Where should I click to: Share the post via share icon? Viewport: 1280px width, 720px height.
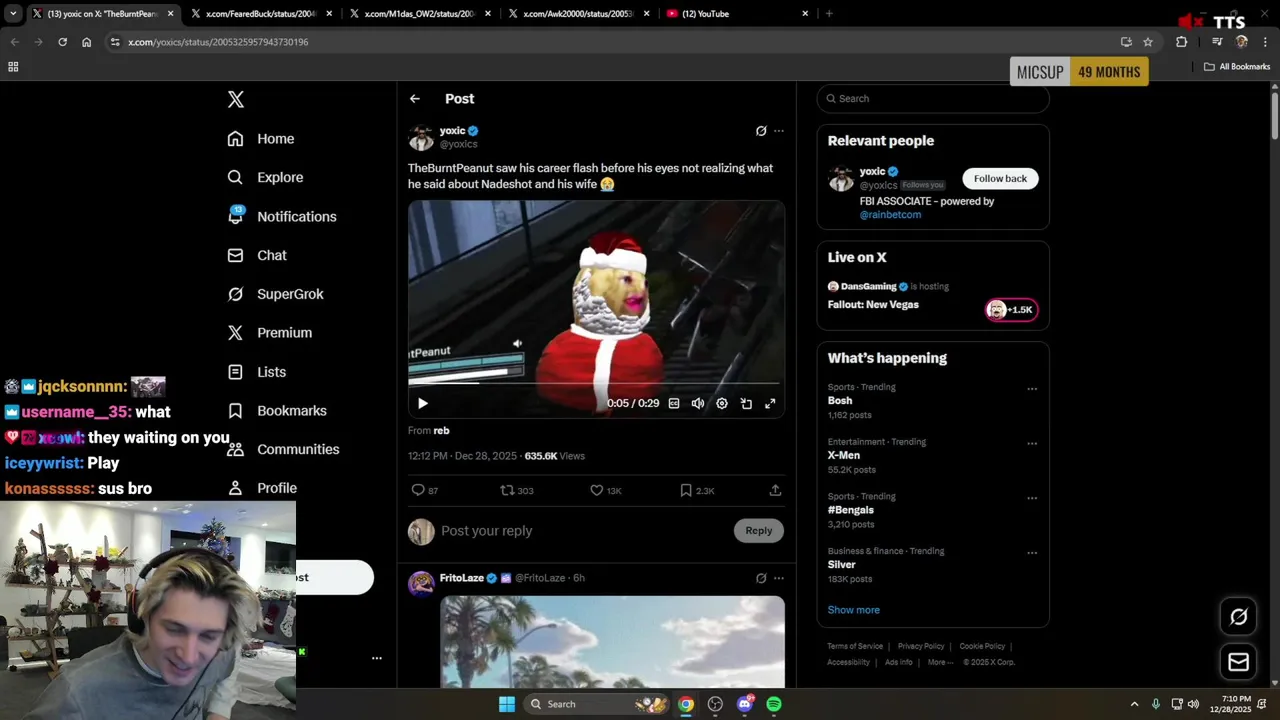pyautogui.click(x=775, y=490)
